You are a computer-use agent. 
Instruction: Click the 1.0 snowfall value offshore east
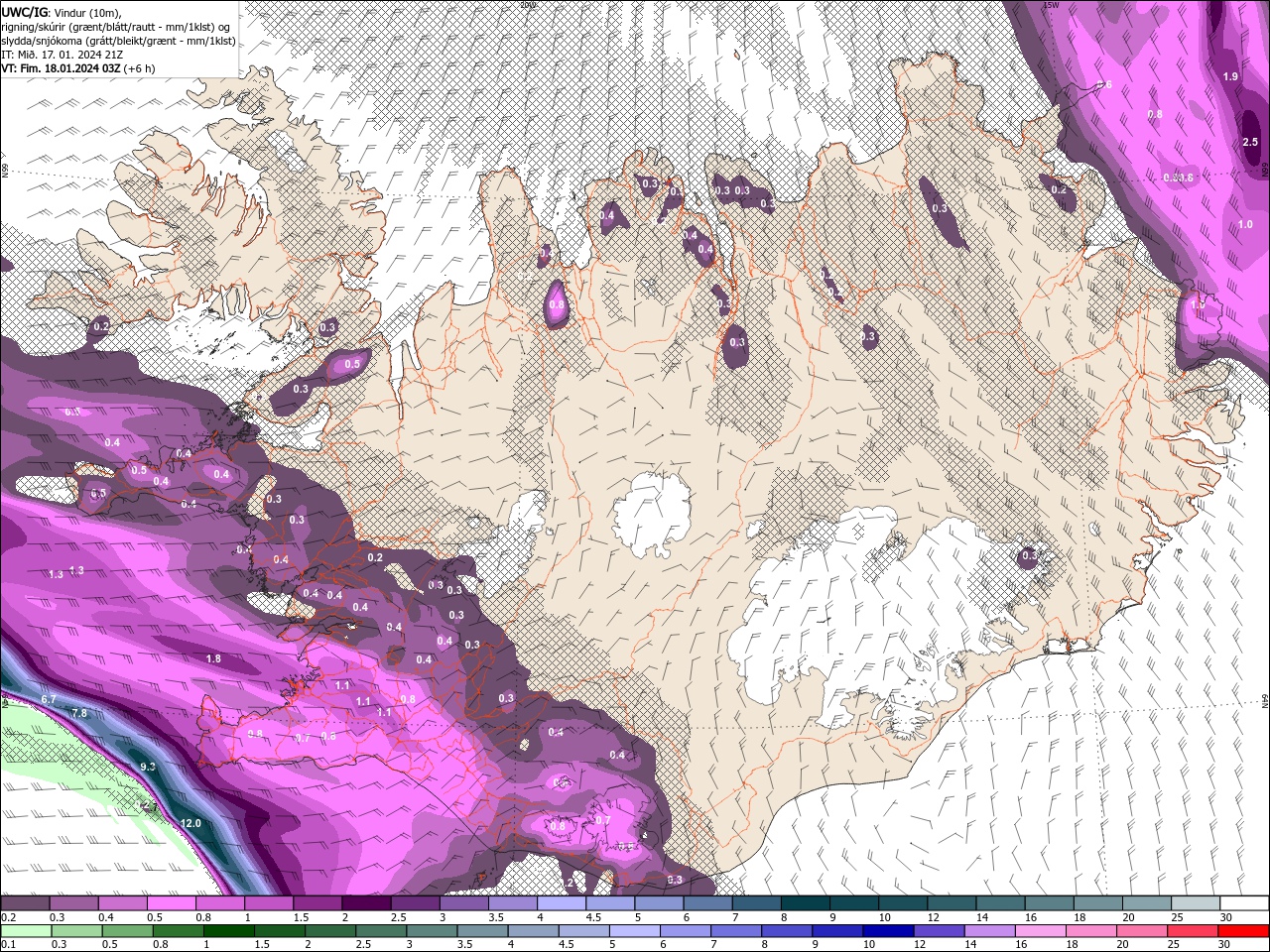point(1245,224)
